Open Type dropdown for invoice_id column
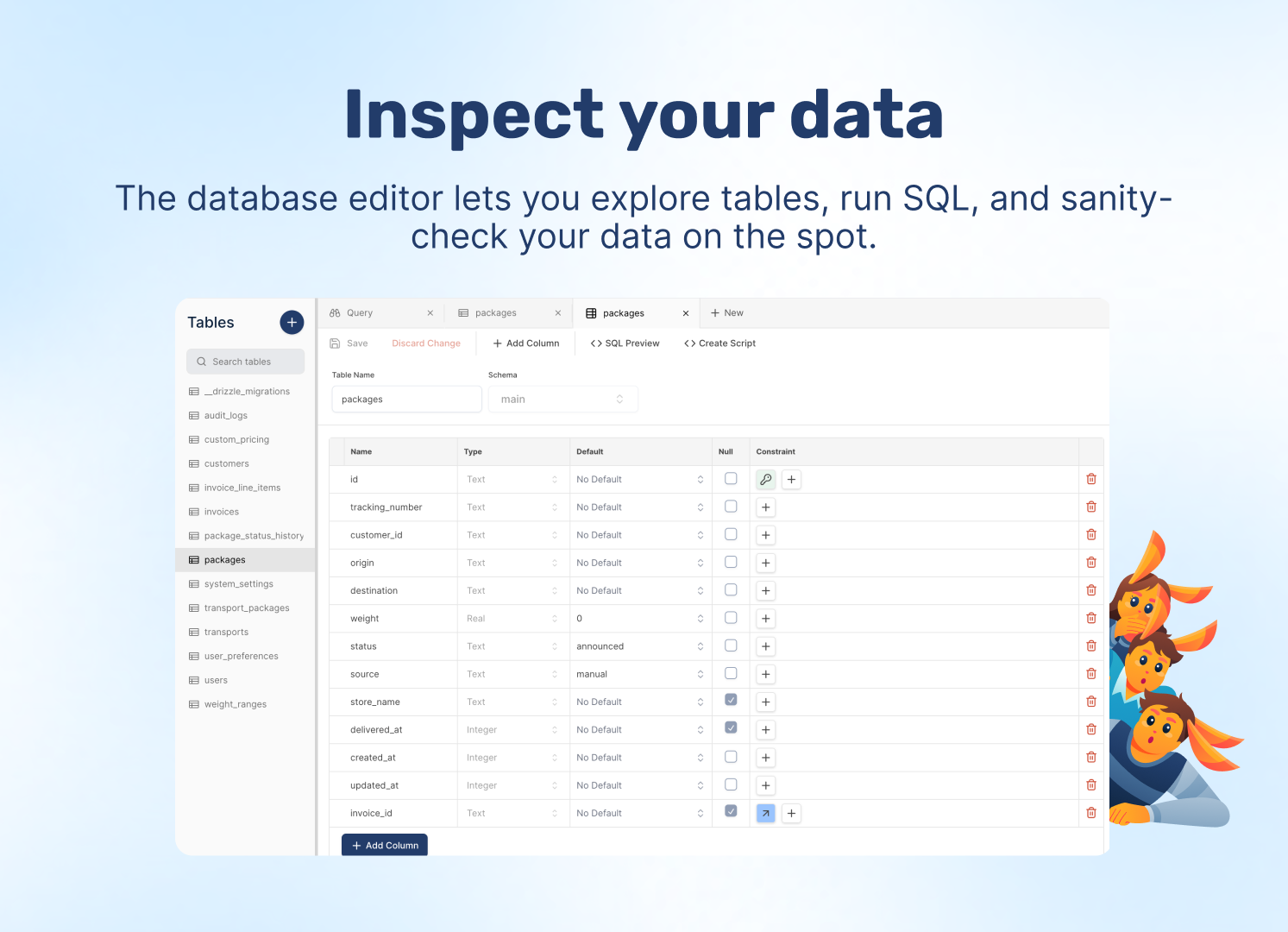 coord(512,813)
